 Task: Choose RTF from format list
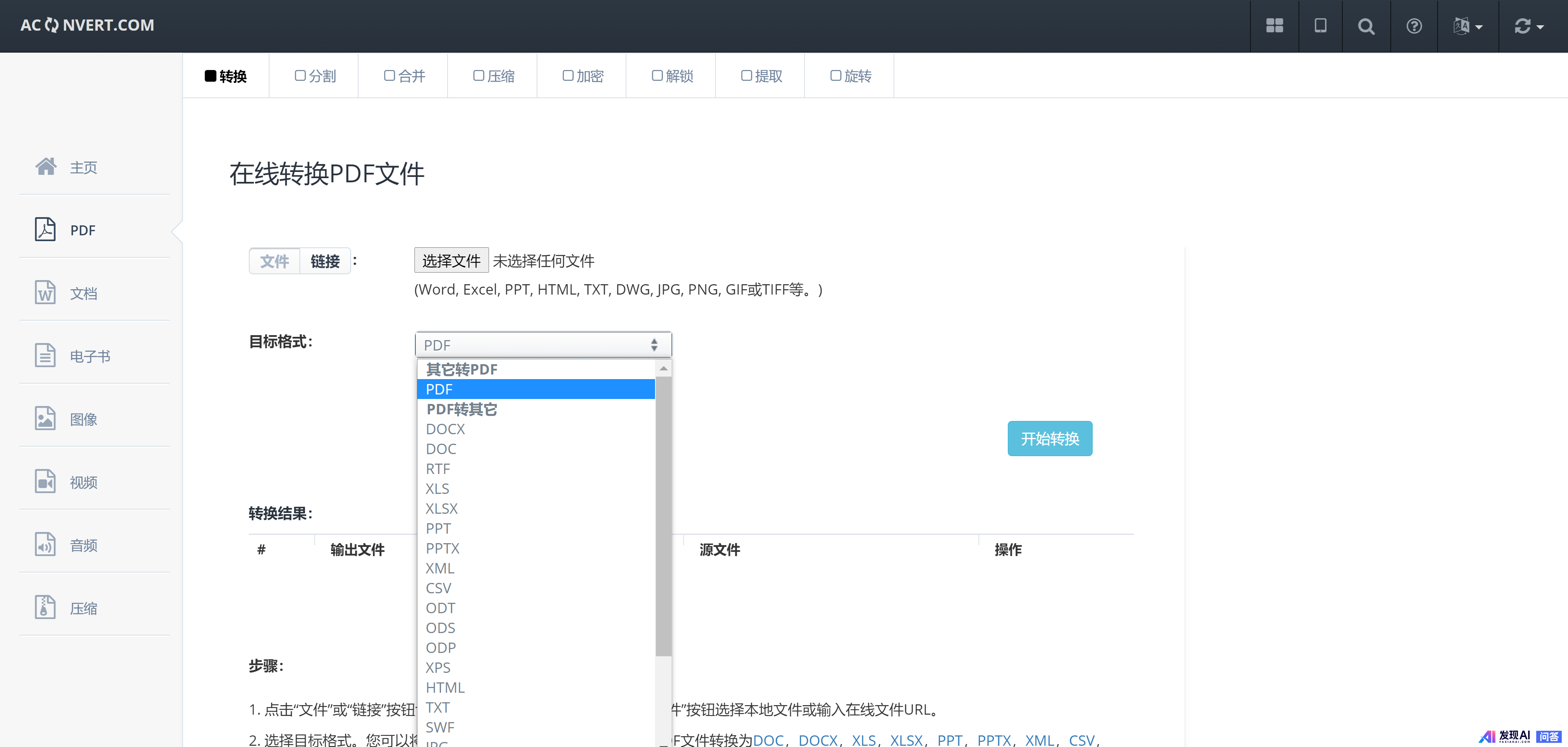point(536,469)
